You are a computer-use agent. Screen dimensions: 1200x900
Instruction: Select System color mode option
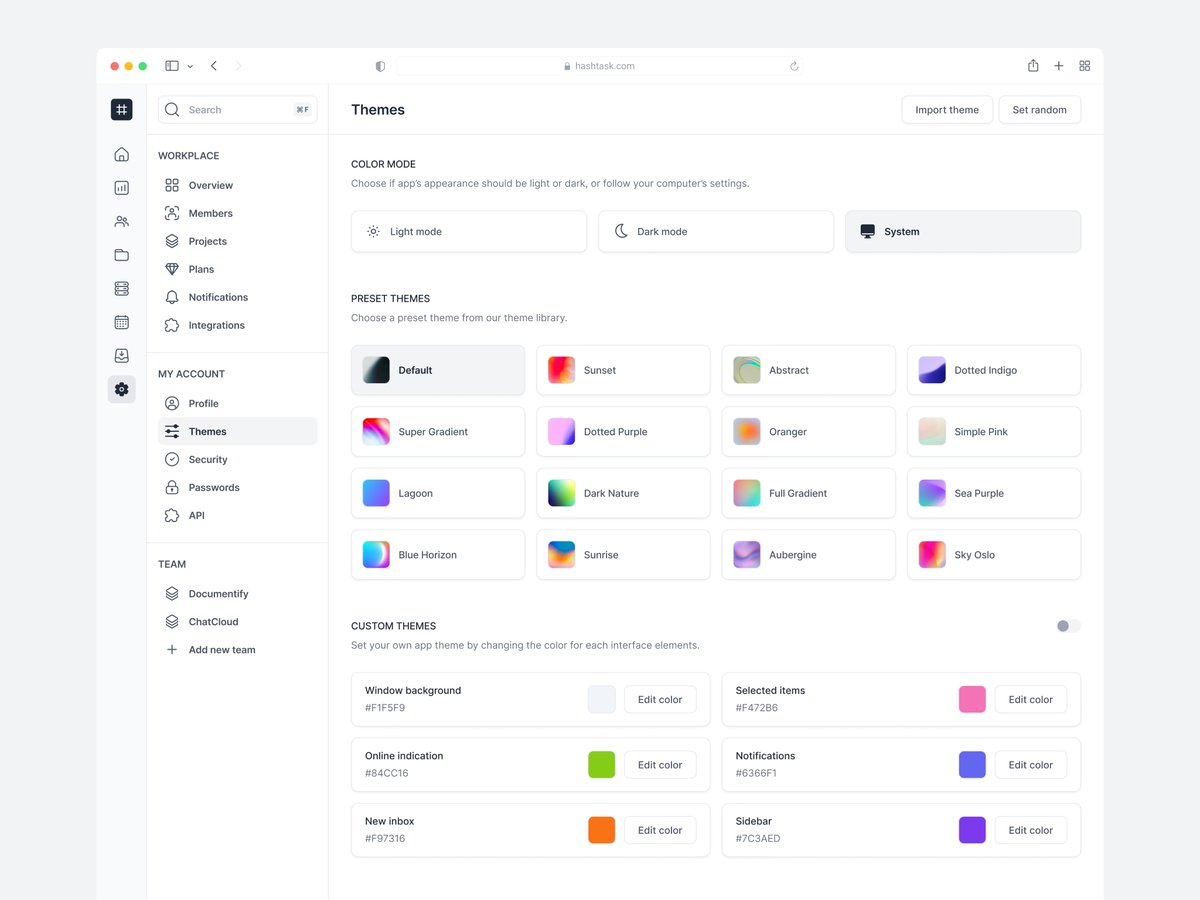tap(963, 231)
